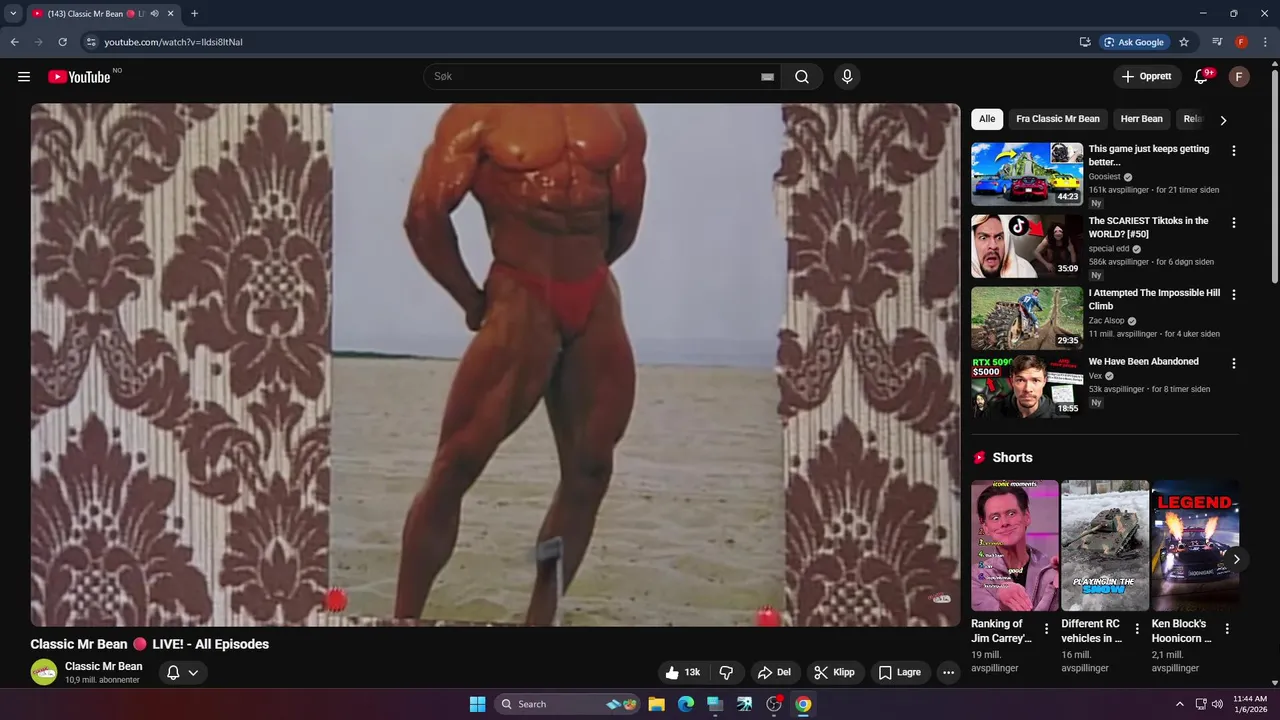This screenshot has height=720, width=1280.
Task: Click 'We Have Been Abandoned' video title
Action: pos(1144,362)
